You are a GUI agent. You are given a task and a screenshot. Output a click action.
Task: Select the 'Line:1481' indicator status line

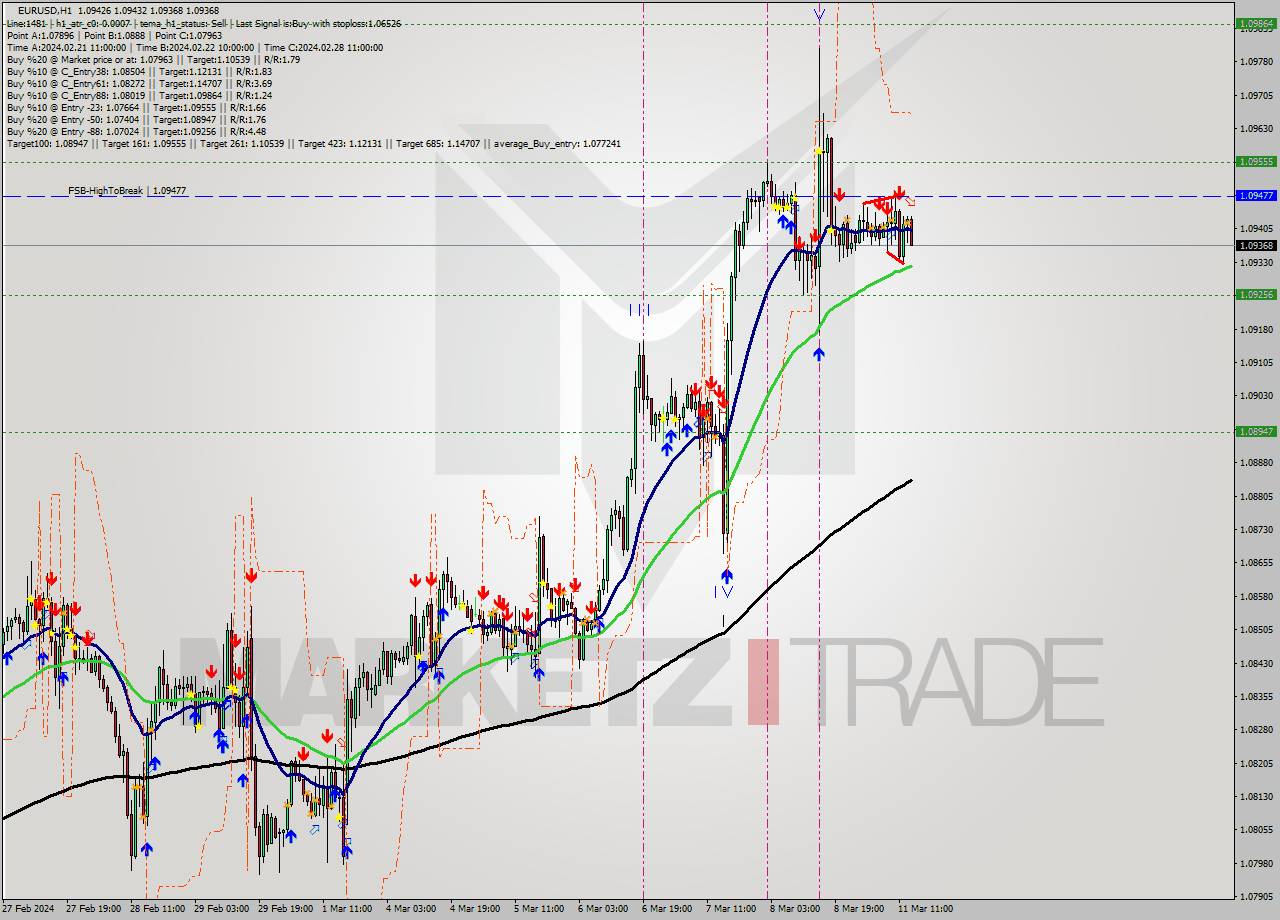(x=204, y=22)
